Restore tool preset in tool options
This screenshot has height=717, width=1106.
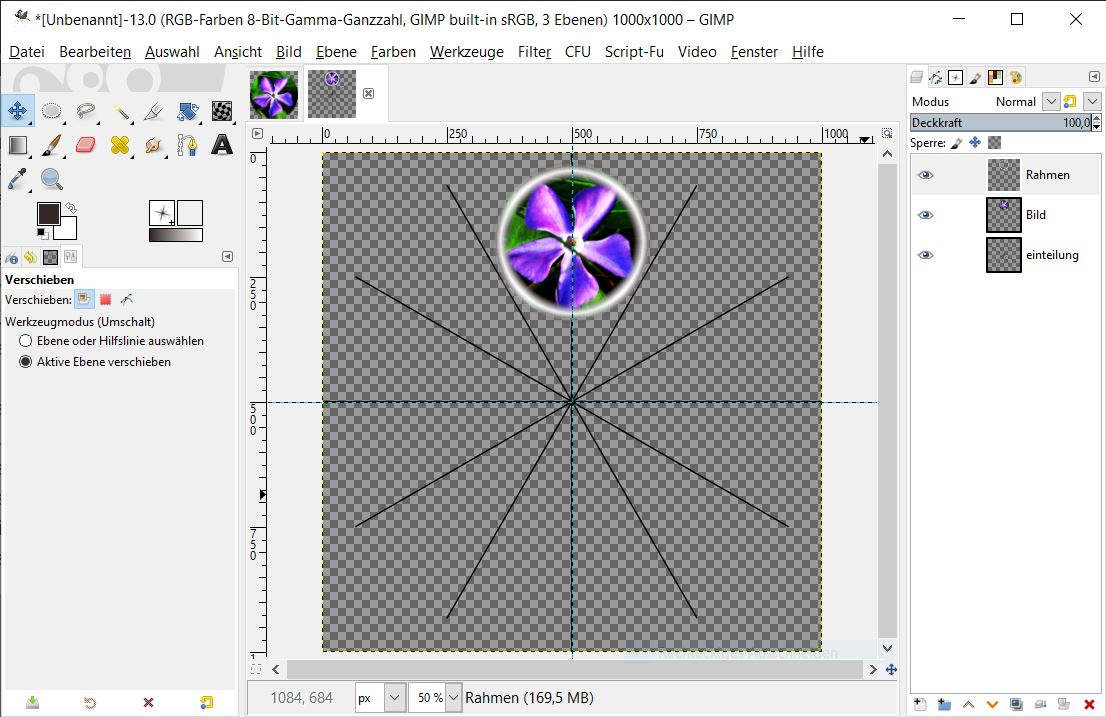90,702
